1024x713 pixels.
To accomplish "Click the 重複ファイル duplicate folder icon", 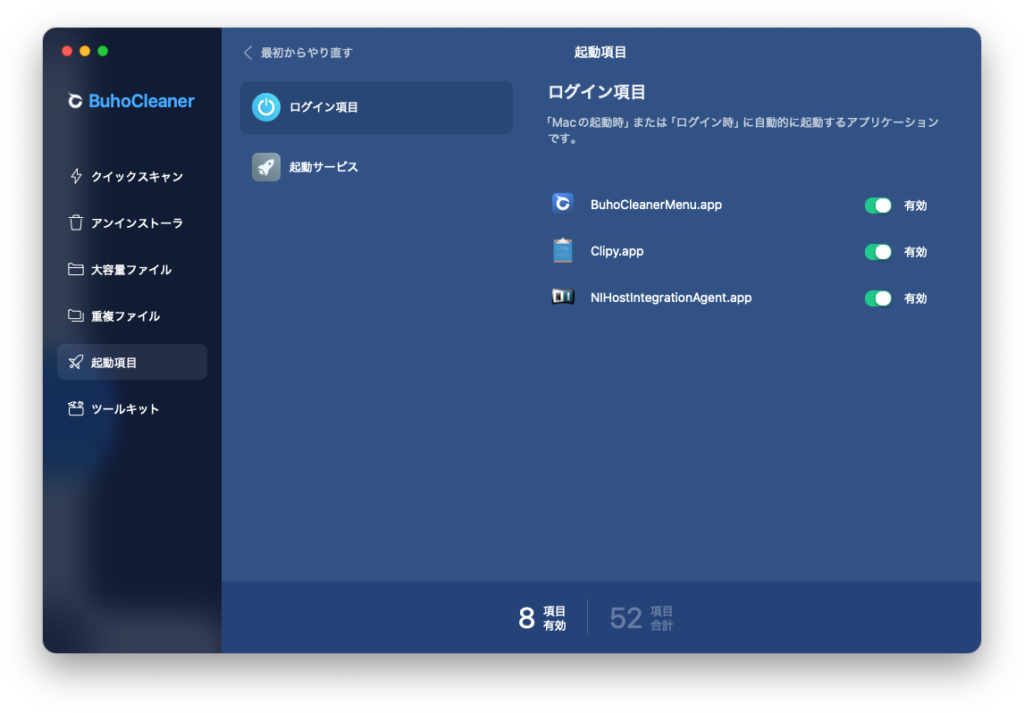I will tap(76, 315).
